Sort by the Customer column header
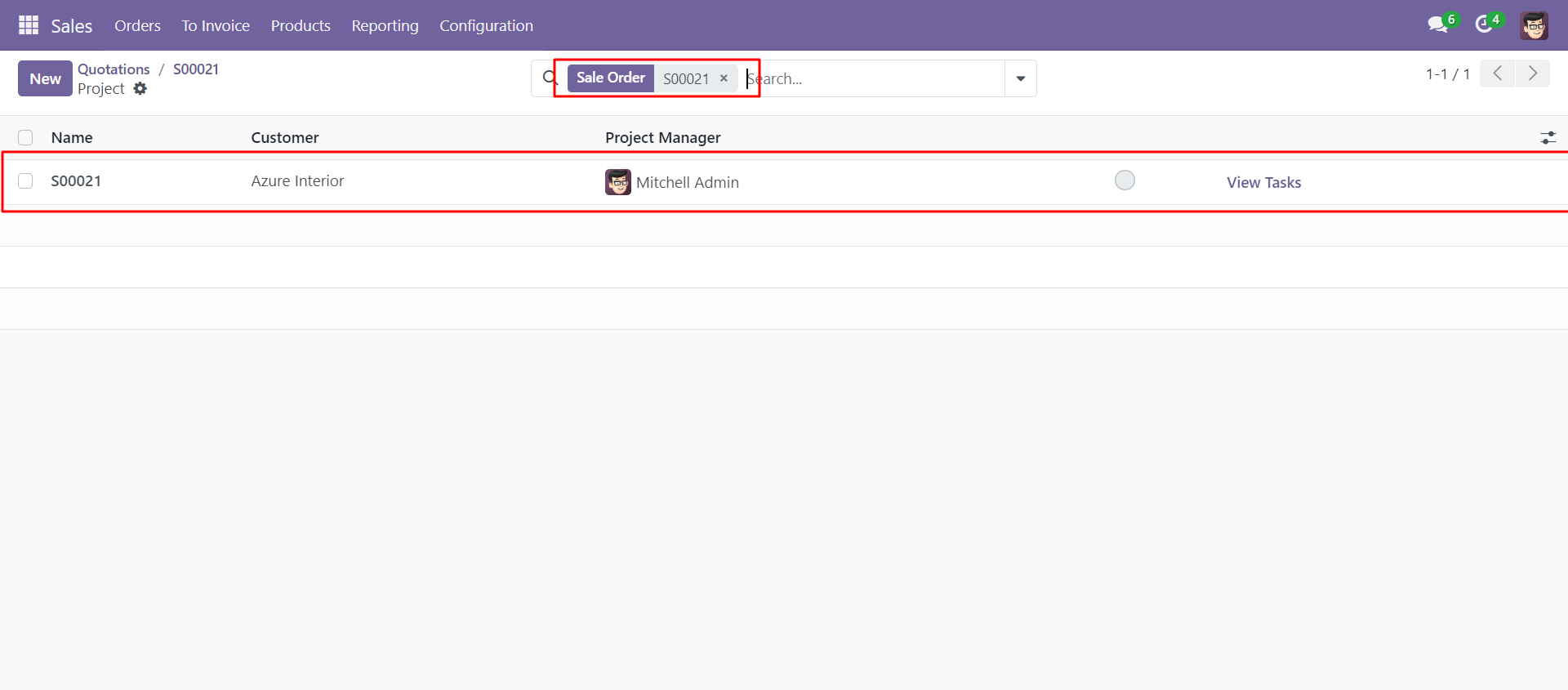 pyautogui.click(x=285, y=137)
